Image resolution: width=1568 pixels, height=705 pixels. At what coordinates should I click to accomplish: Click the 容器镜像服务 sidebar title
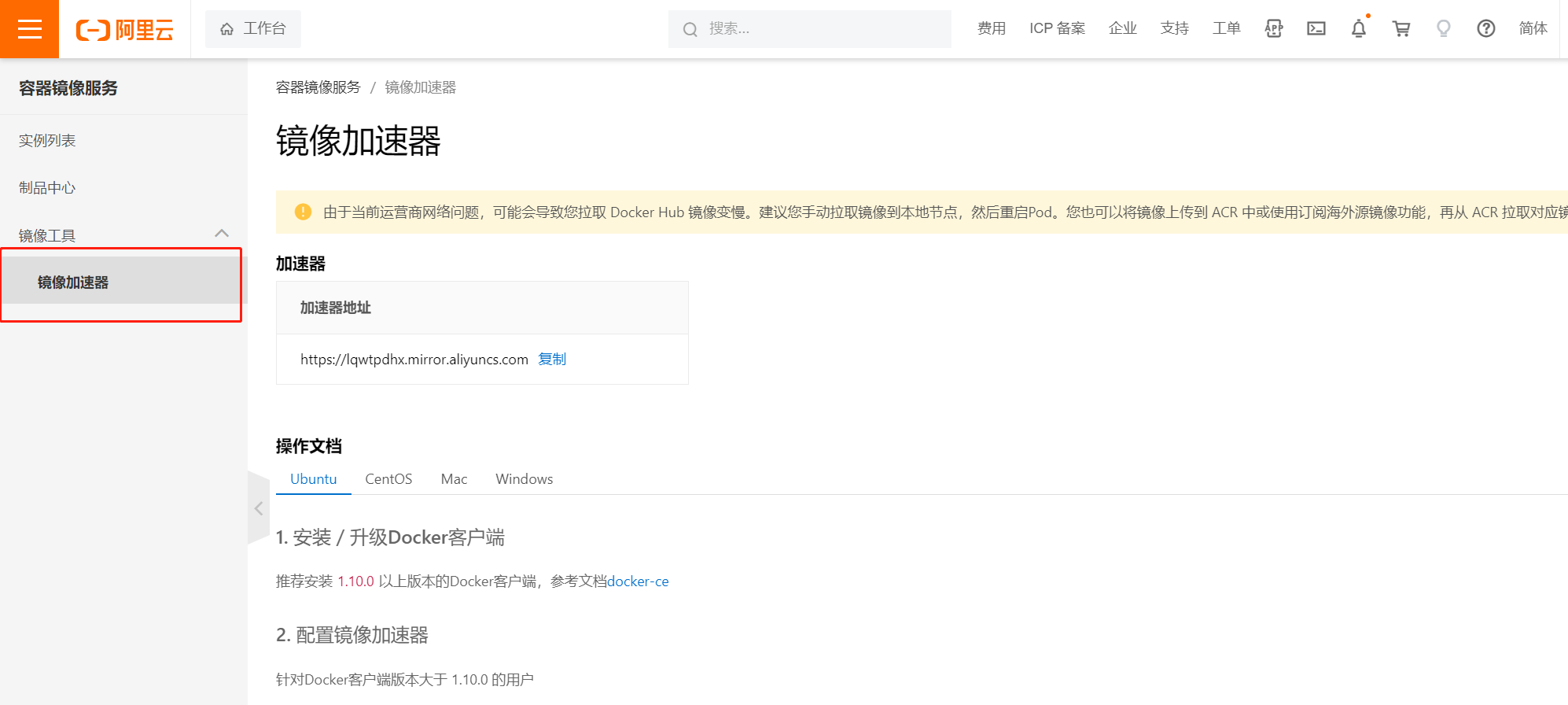click(68, 88)
